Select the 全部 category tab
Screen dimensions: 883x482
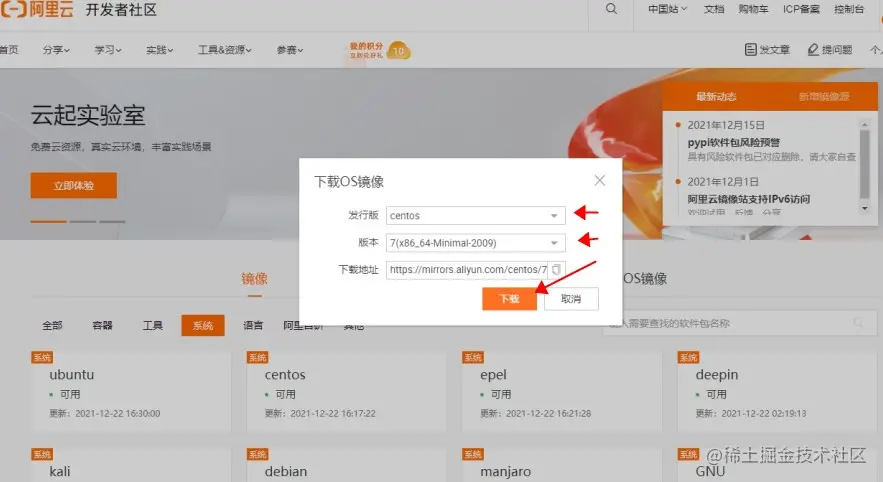[x=52, y=325]
